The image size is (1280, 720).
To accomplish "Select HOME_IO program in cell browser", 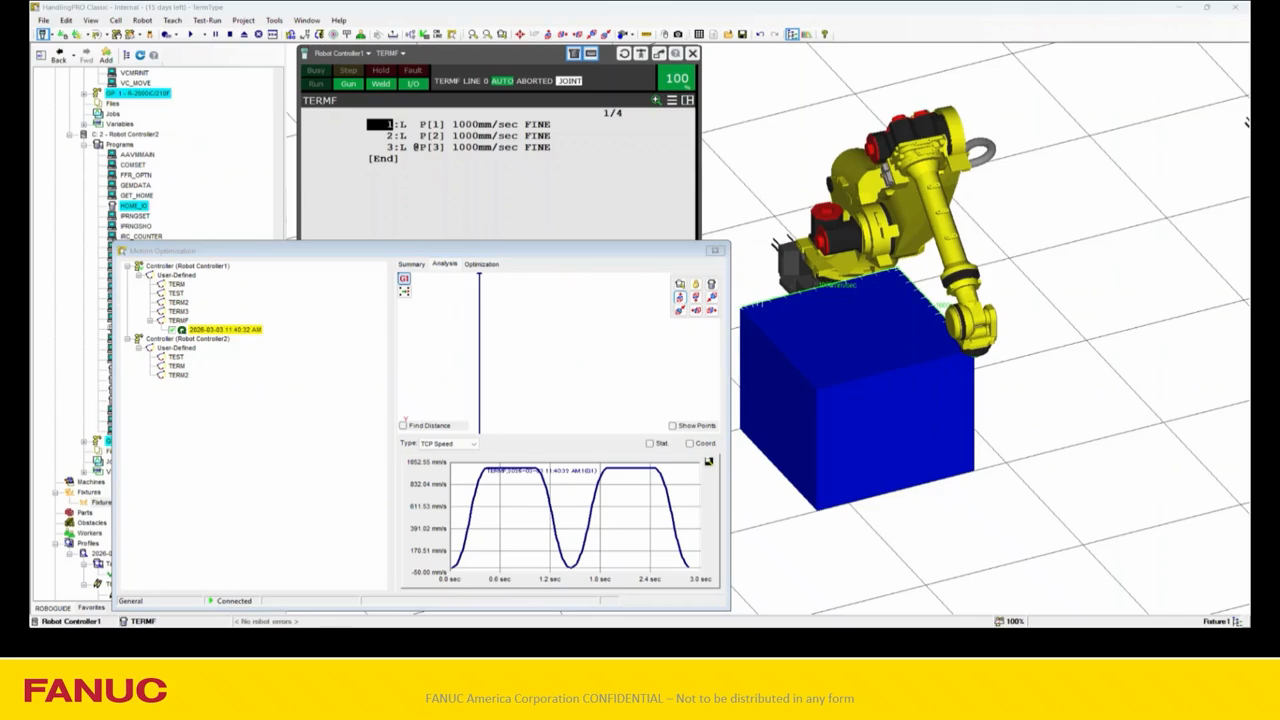I will tap(133, 206).
